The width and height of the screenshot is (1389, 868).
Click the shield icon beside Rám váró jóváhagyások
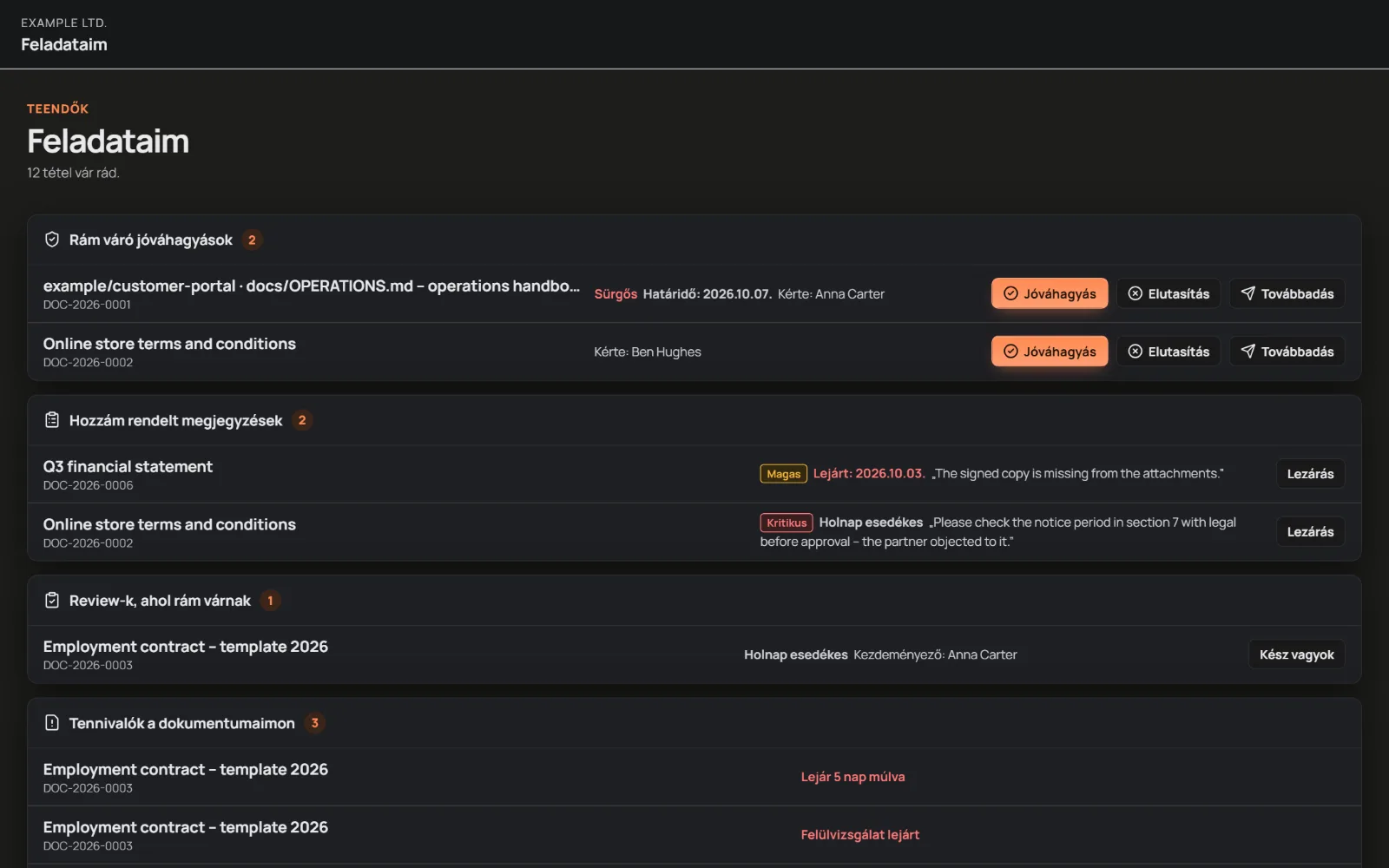(x=52, y=240)
